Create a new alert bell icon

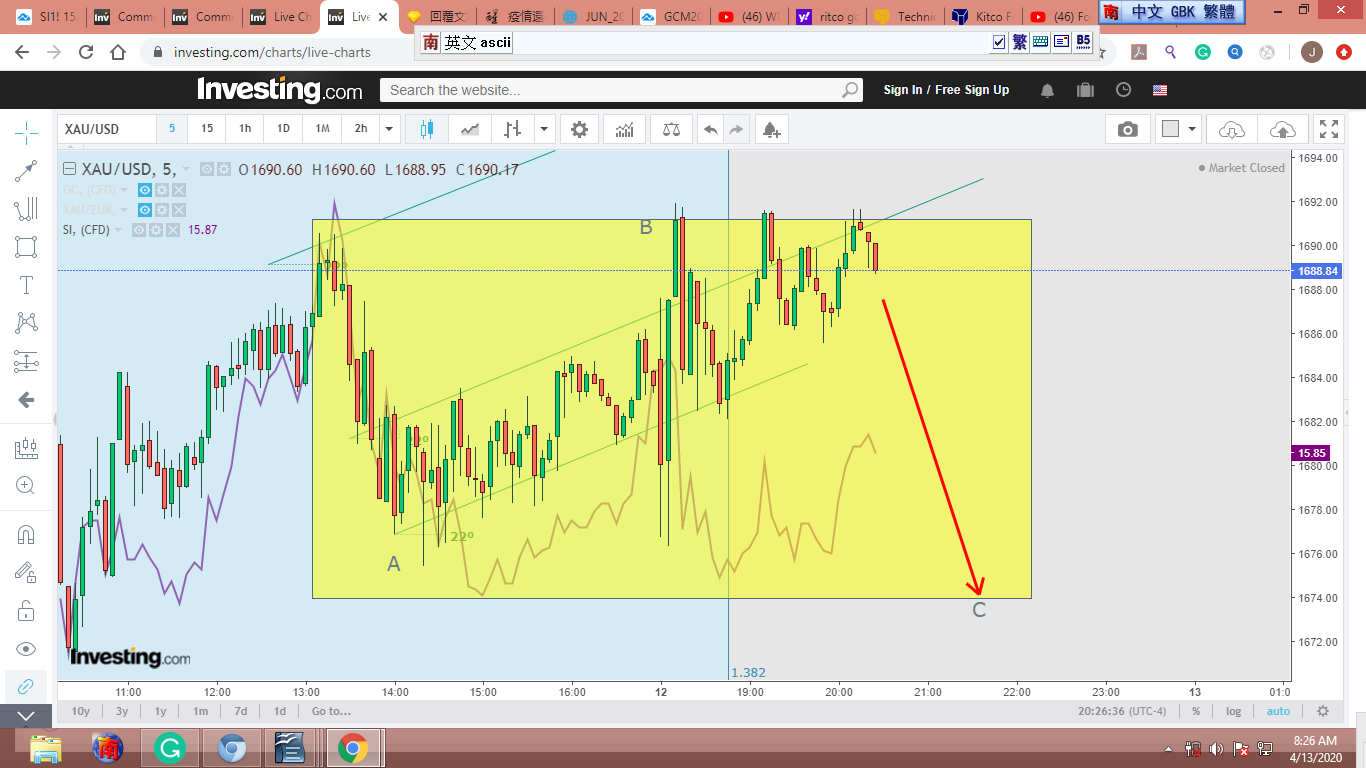[x=771, y=129]
